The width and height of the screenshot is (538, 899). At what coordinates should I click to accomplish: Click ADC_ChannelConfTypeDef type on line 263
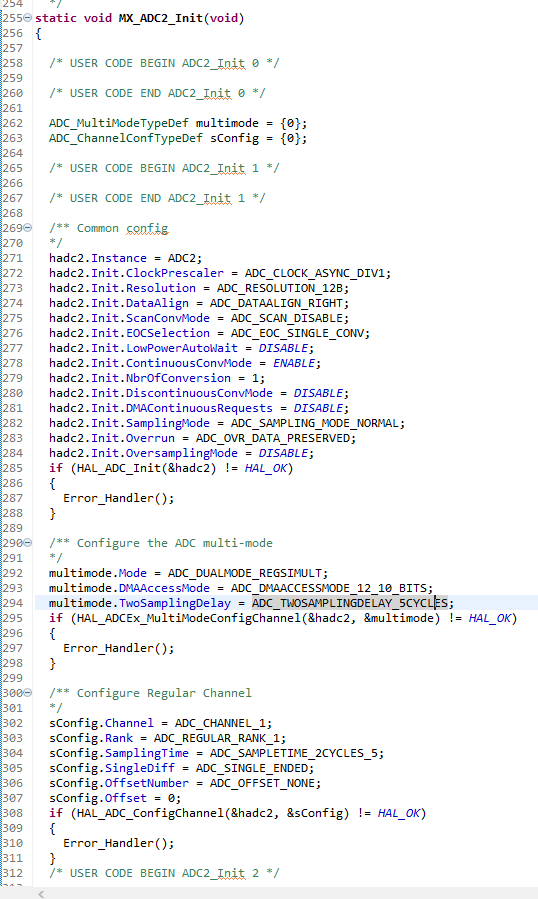[x=126, y=138]
